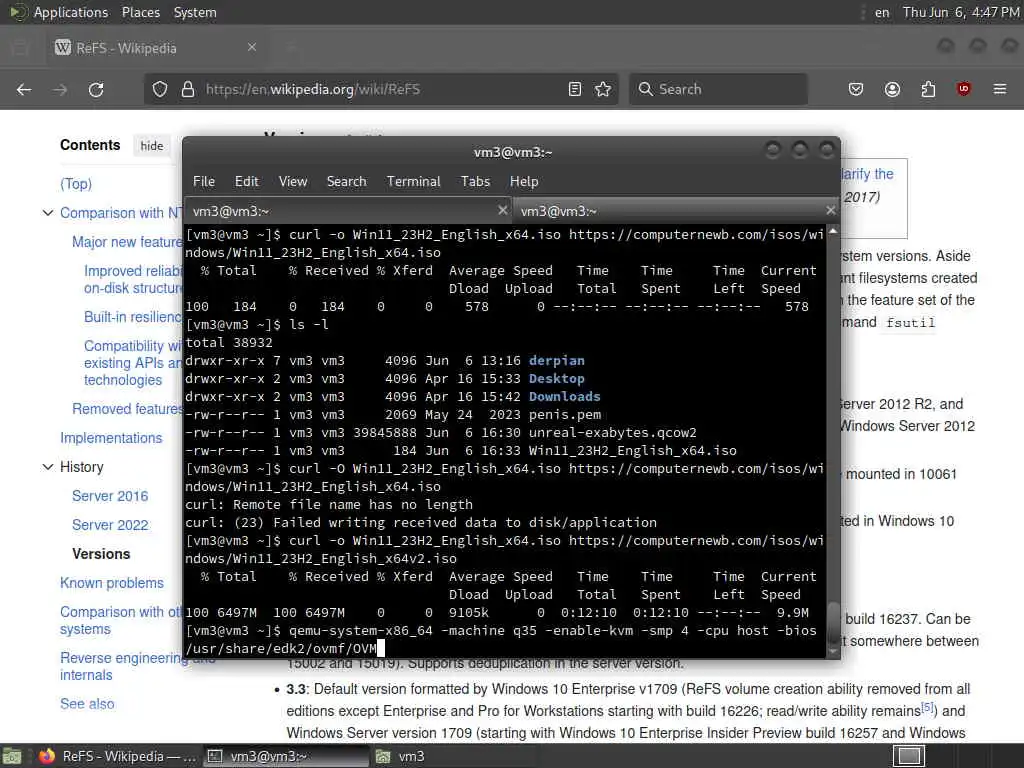
Task: Click the vm3@vm3:~ terminal taskbar button
Action: [x=287, y=756]
